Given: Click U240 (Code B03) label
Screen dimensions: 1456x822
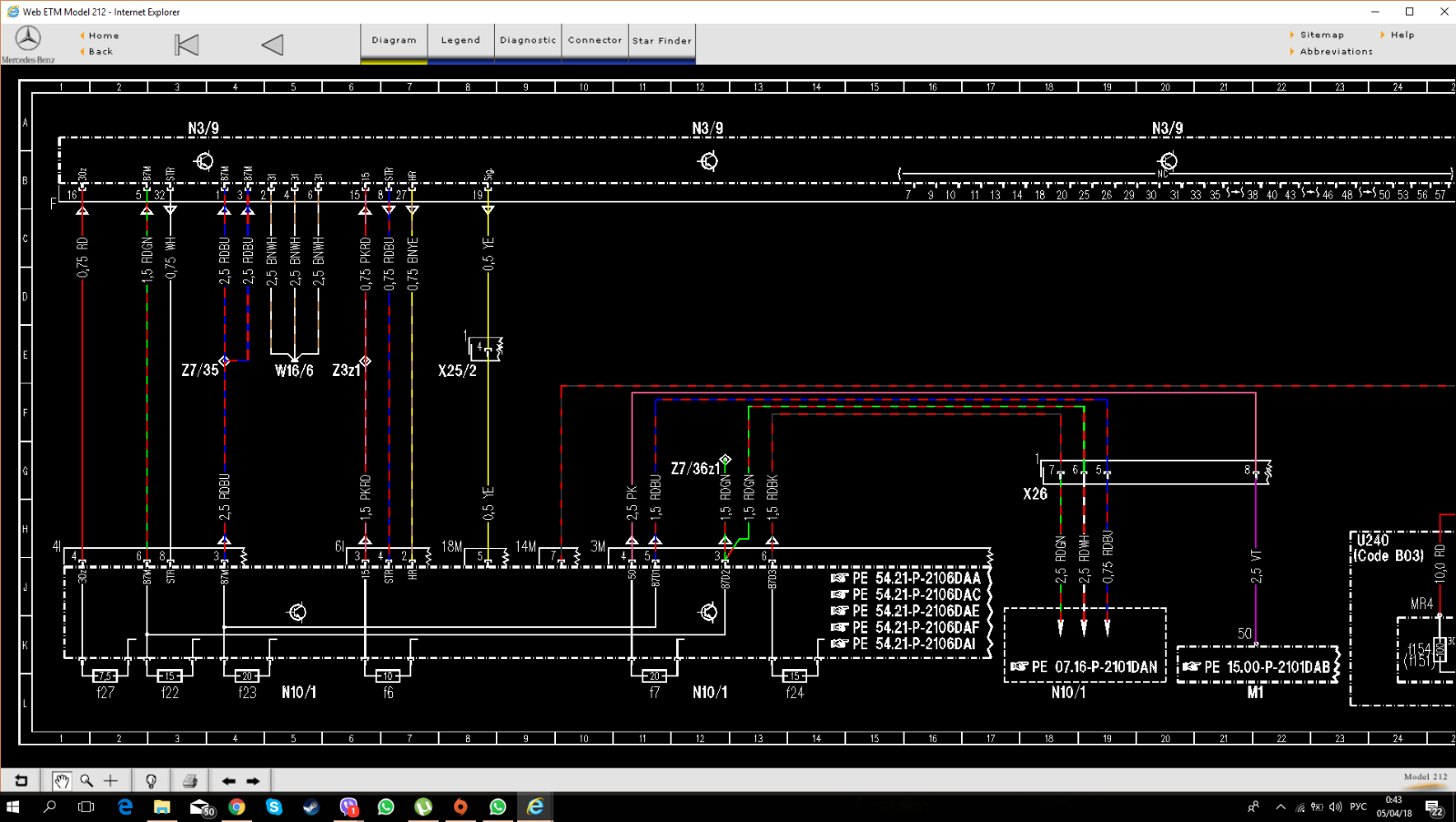Looking at the screenshot, I should tap(1389, 548).
